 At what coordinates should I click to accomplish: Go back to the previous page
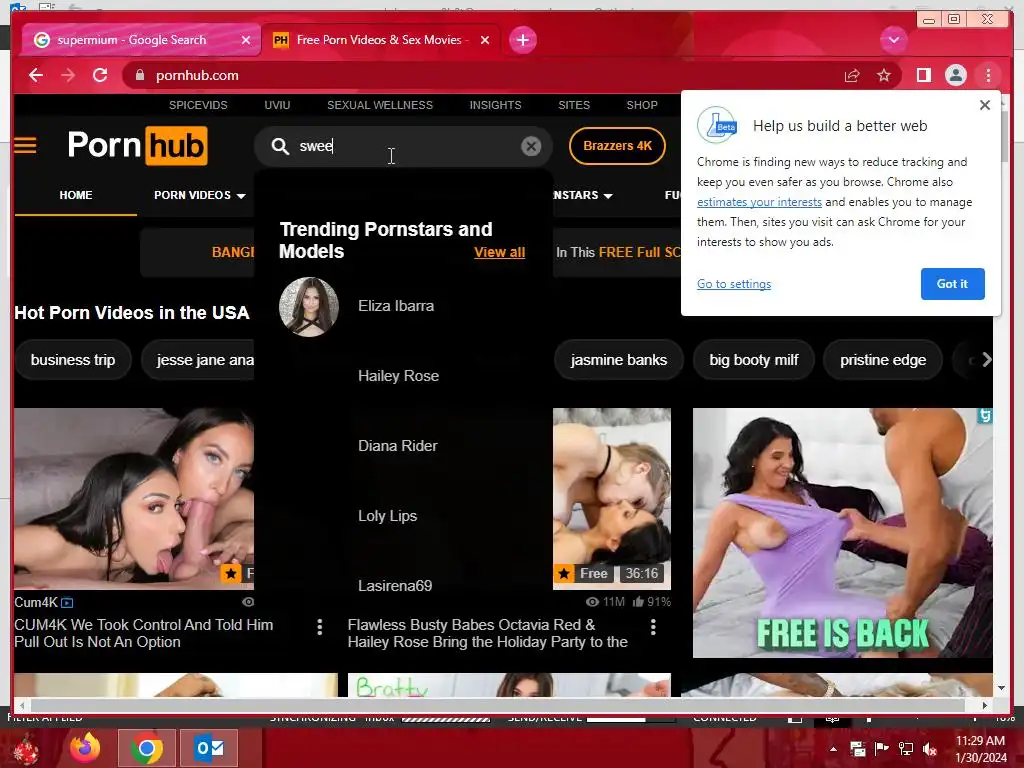click(x=36, y=75)
